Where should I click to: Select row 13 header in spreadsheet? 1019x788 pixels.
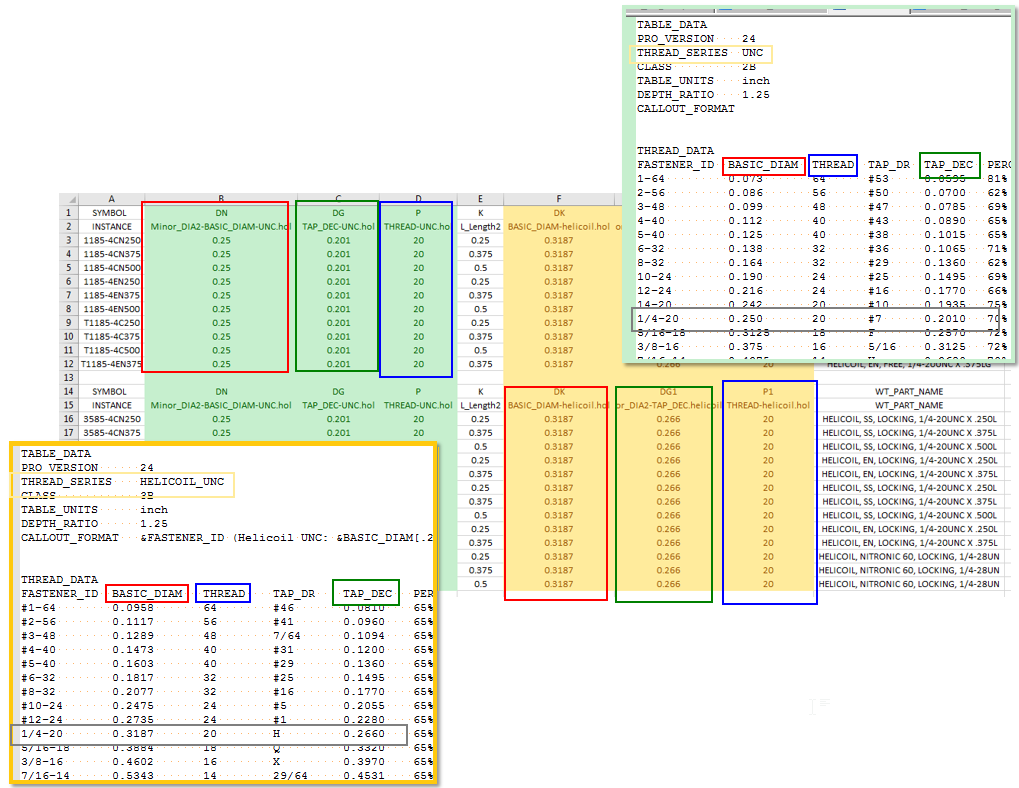coord(68,377)
